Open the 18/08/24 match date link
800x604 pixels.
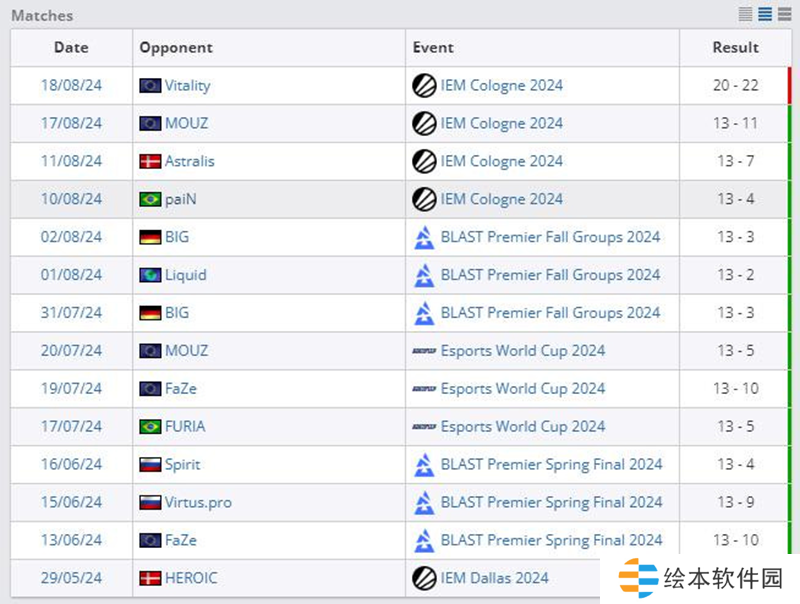(71, 86)
